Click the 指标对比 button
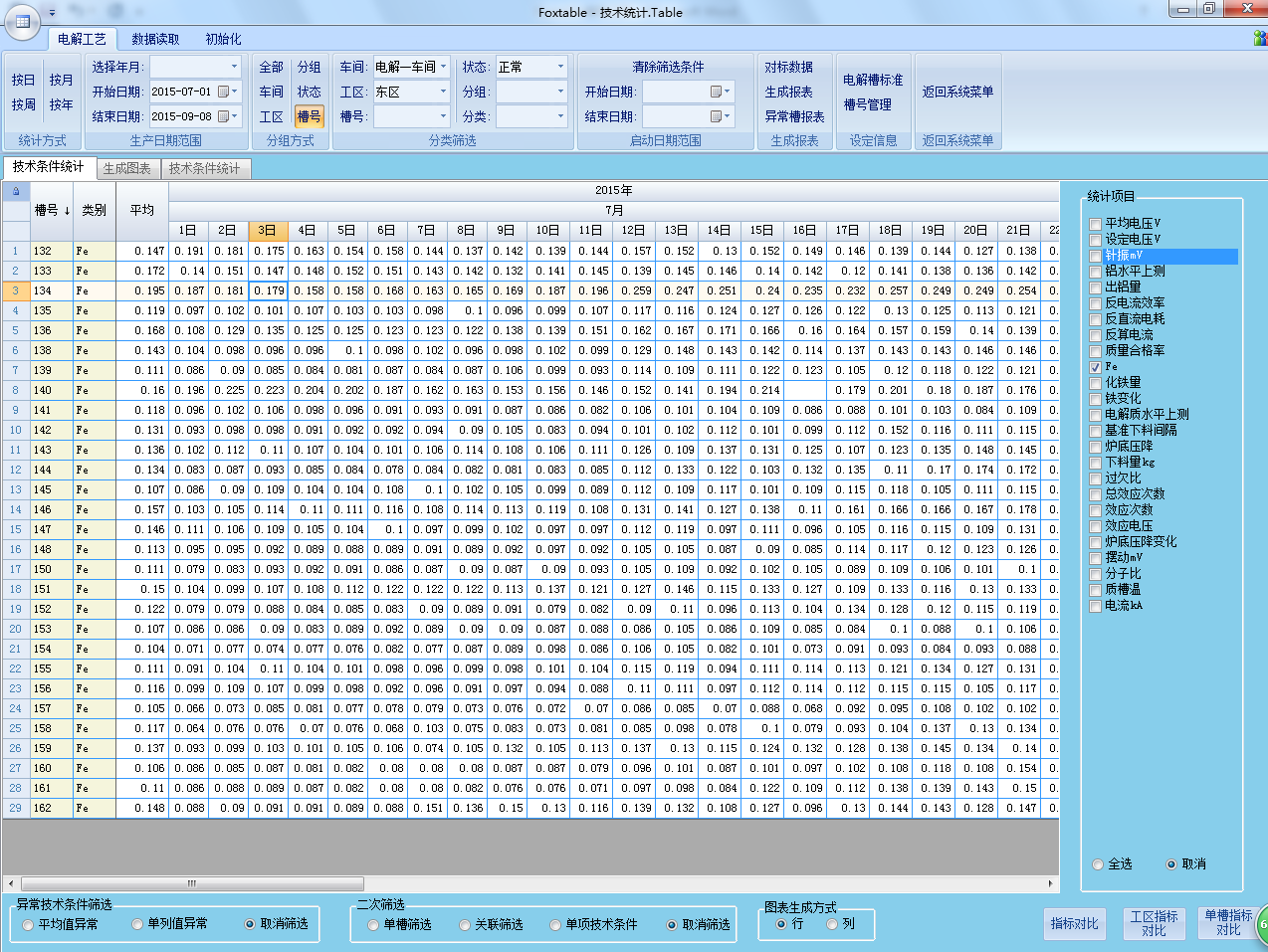This screenshot has height=952, width=1268. point(1075,924)
